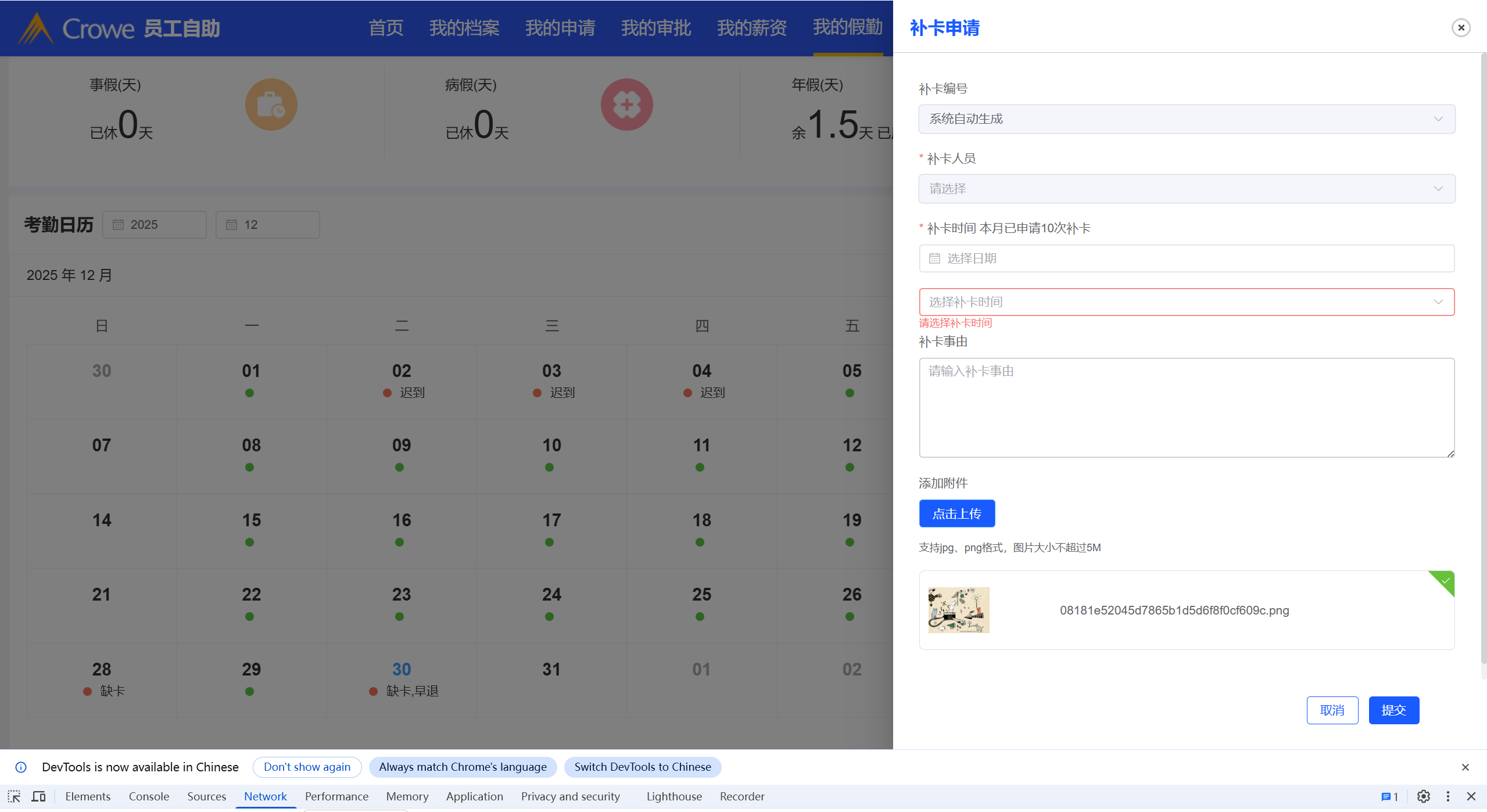Expand the 补卡人员 dropdown
The height and width of the screenshot is (812, 1487).
(x=1186, y=189)
